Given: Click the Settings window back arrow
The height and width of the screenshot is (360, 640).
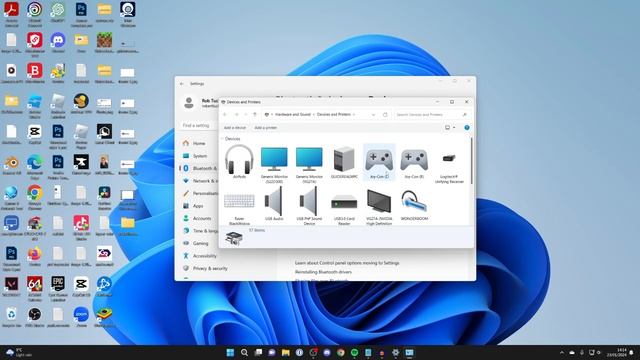Looking at the screenshot, I should click(182, 84).
